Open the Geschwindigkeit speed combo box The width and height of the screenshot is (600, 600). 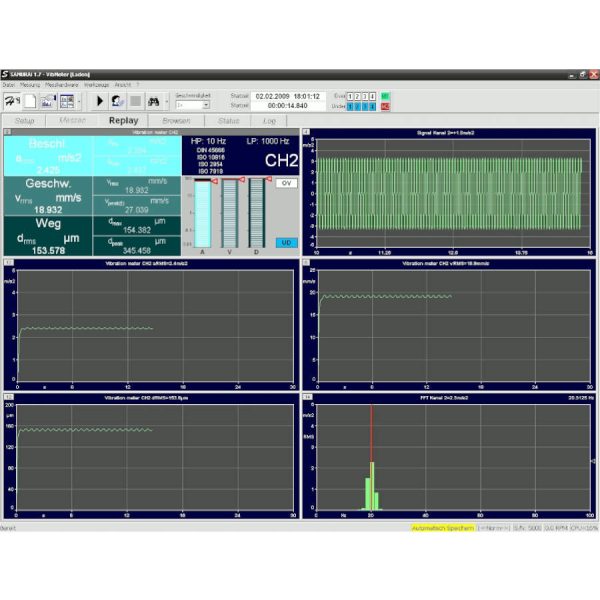[192, 105]
